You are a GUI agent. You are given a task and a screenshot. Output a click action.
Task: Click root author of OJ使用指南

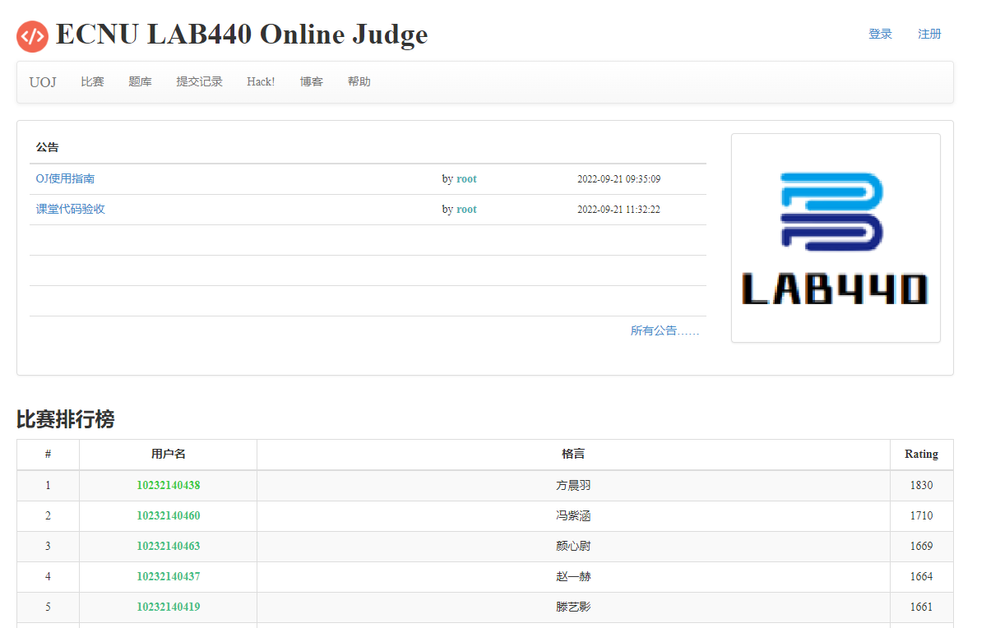pyautogui.click(x=466, y=179)
